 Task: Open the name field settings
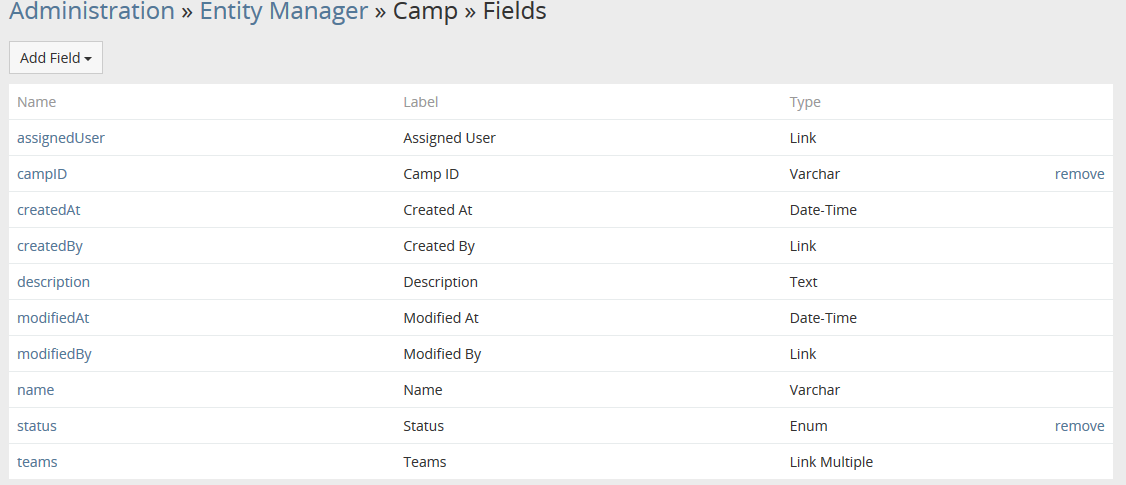click(36, 390)
